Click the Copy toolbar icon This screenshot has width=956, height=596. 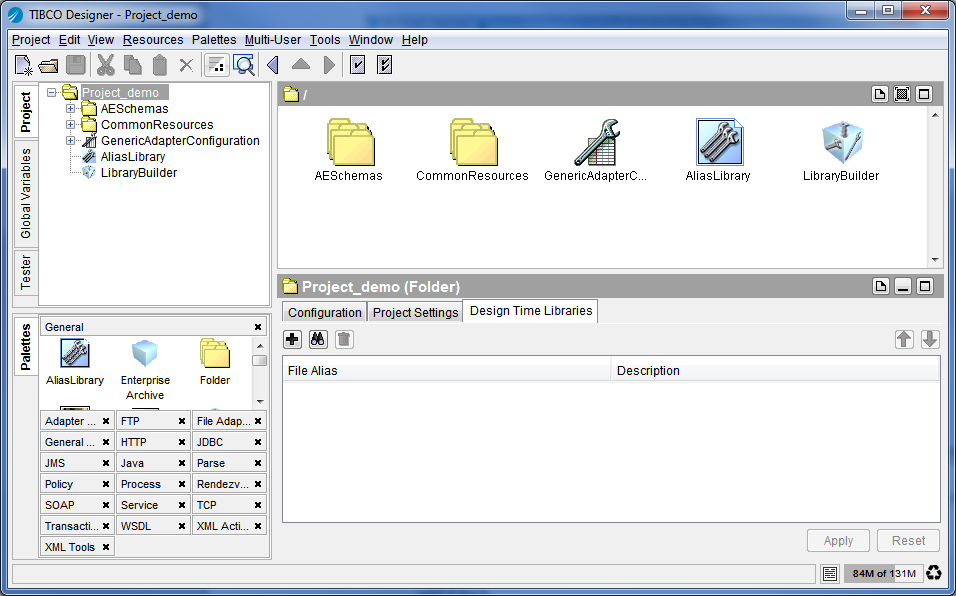[132, 65]
